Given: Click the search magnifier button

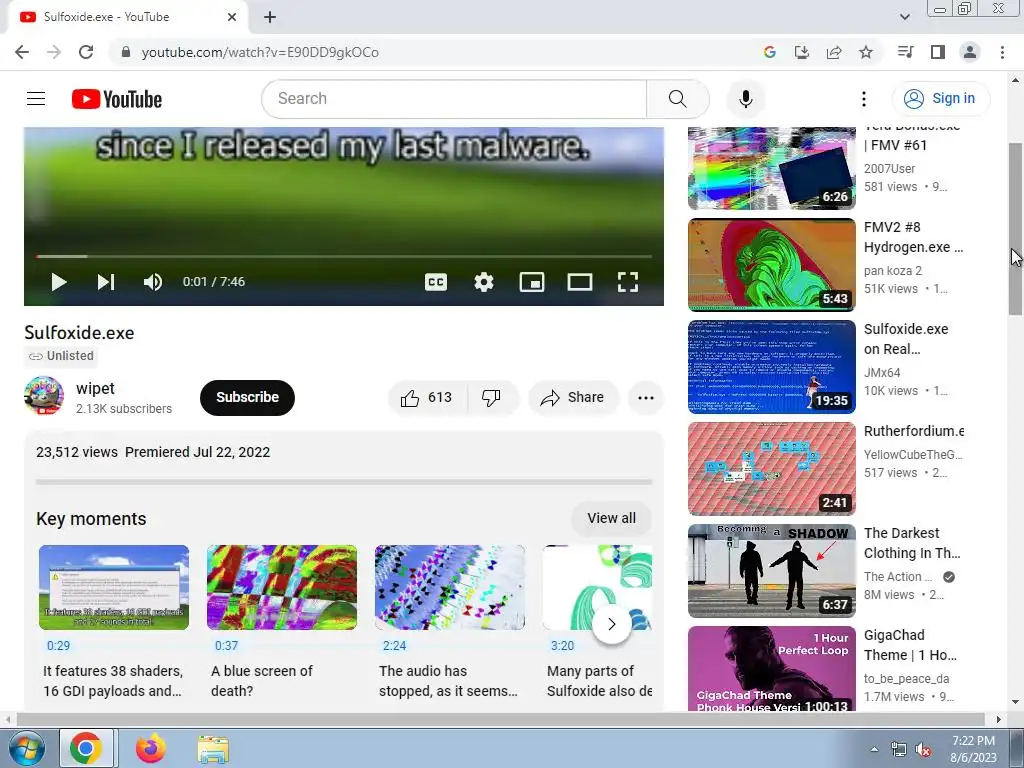Looking at the screenshot, I should (x=677, y=99).
